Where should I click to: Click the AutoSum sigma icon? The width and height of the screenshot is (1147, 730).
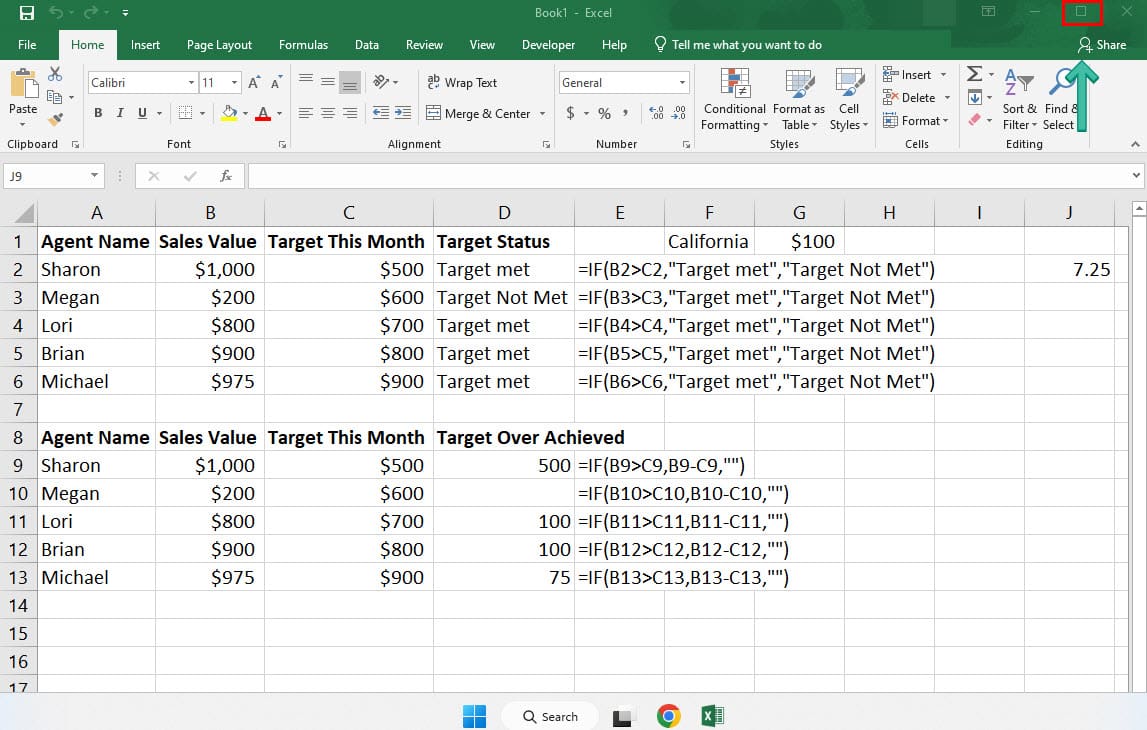pos(974,74)
